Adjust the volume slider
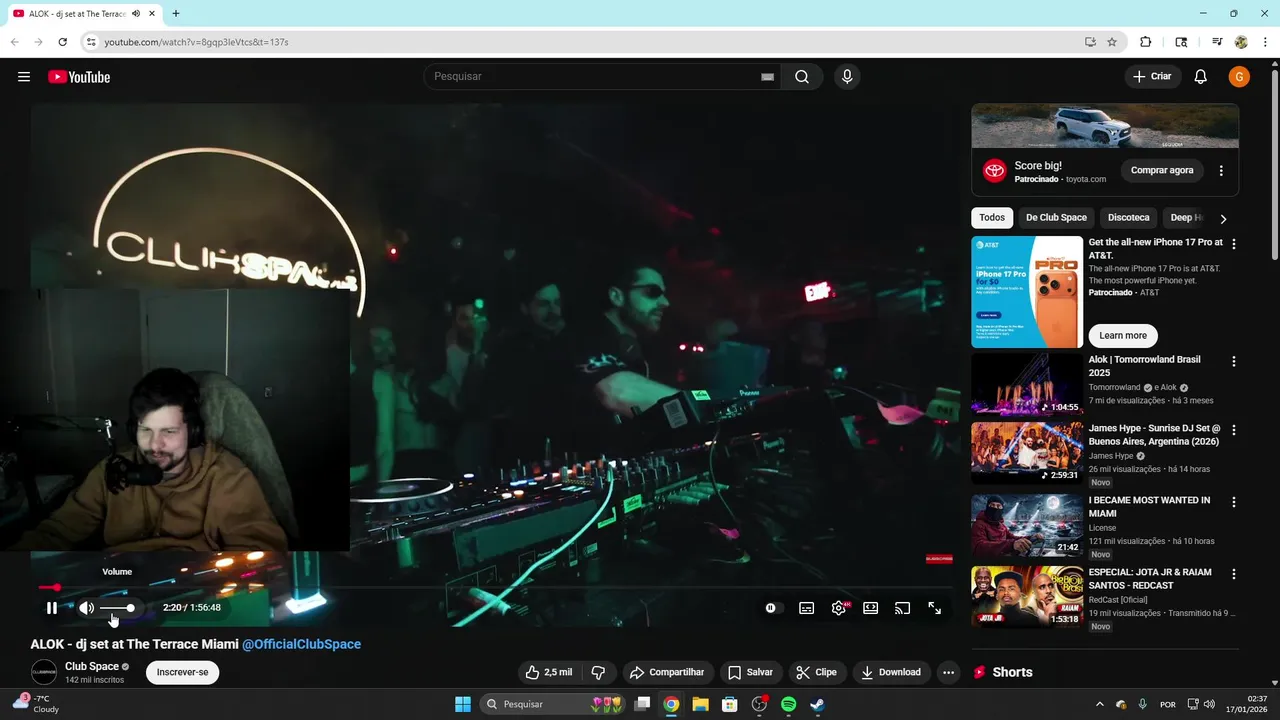The height and width of the screenshot is (720, 1280). point(117,608)
